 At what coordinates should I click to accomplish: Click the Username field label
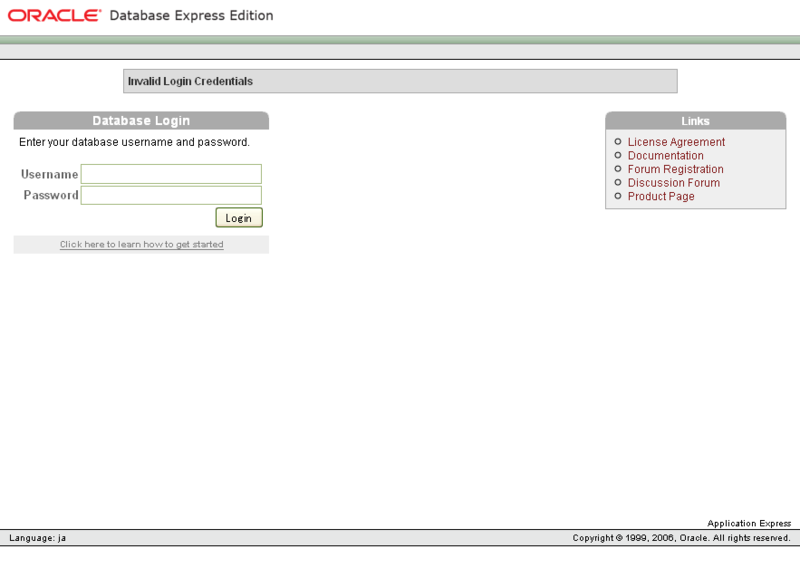(49, 174)
